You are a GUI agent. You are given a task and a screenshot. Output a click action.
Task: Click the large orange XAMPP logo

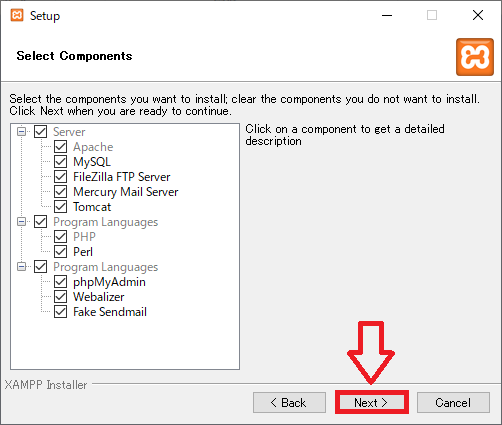pyautogui.click(x=475, y=57)
